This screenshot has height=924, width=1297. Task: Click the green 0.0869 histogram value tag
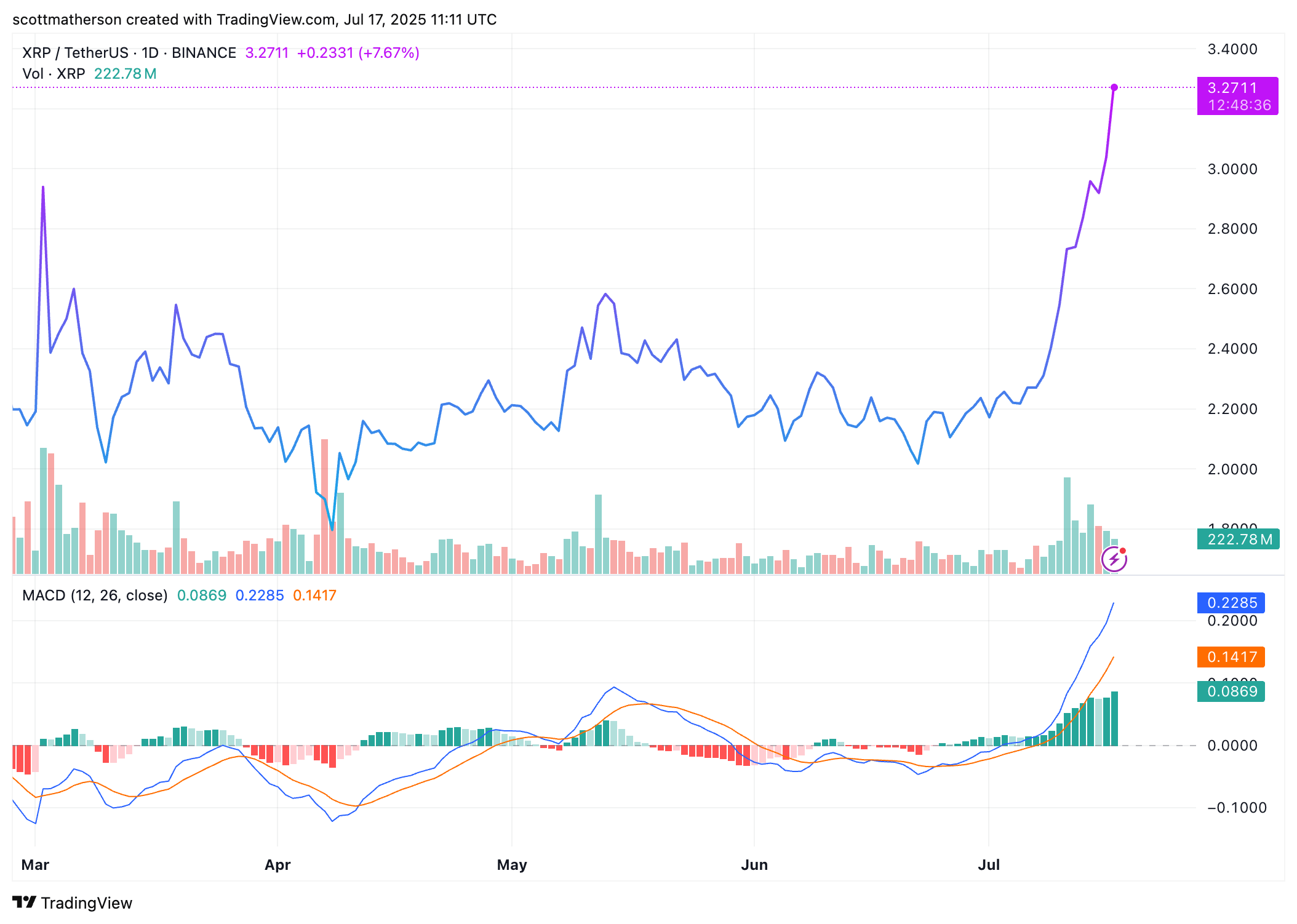[x=1231, y=691]
